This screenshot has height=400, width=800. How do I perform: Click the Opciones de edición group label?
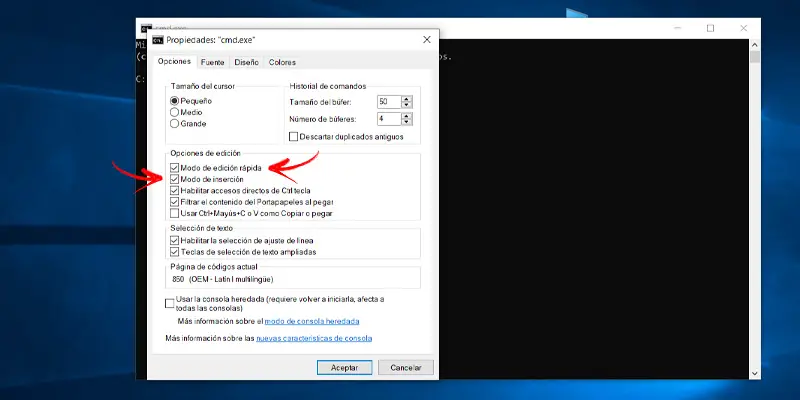click(205, 153)
